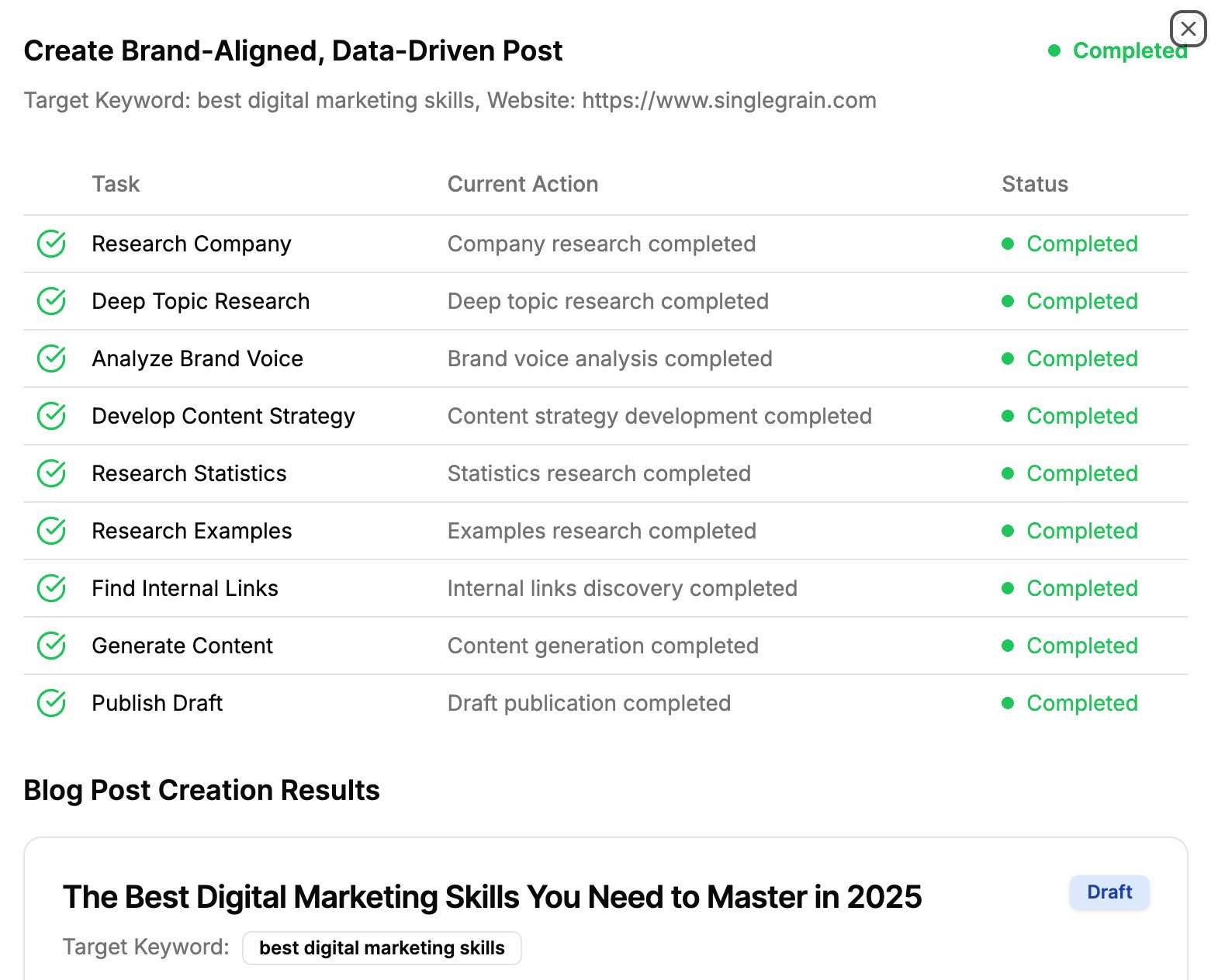Screen dimensions: 1218x980
Task: Click the Status column header
Action: pos(1035,184)
